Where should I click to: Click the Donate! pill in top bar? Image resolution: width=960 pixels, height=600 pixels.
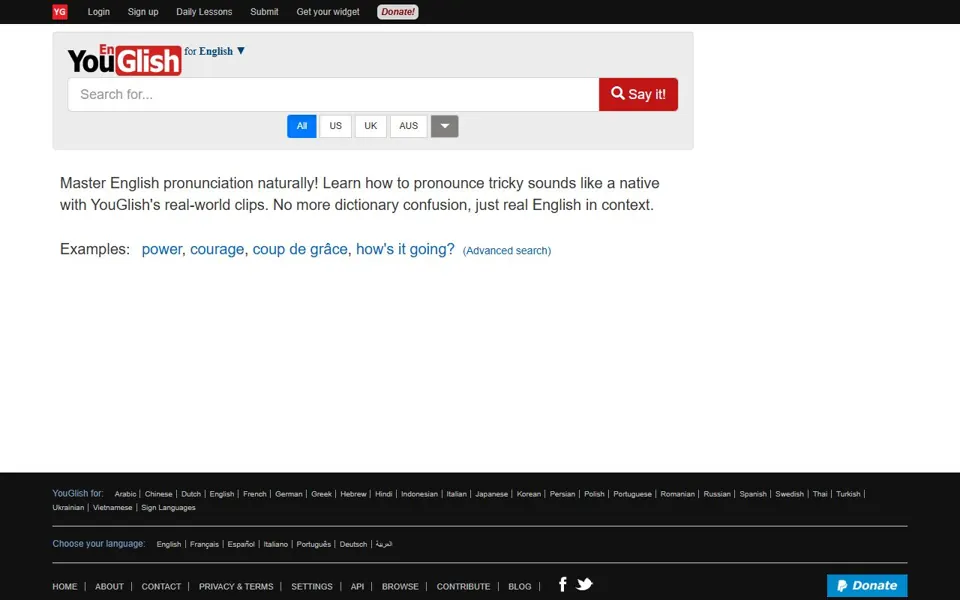coord(397,12)
